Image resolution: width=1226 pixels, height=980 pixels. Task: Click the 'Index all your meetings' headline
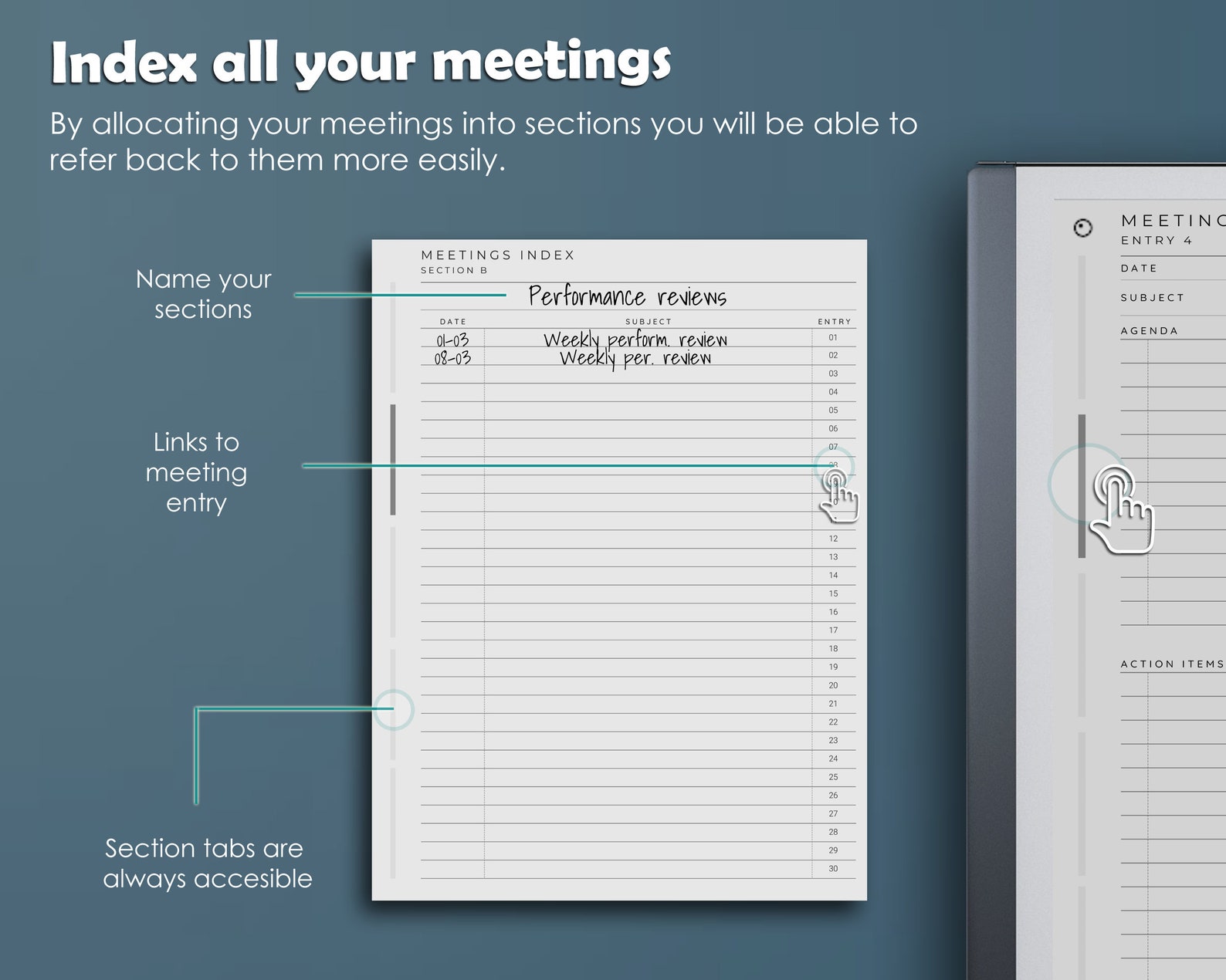pyautogui.click(x=361, y=62)
